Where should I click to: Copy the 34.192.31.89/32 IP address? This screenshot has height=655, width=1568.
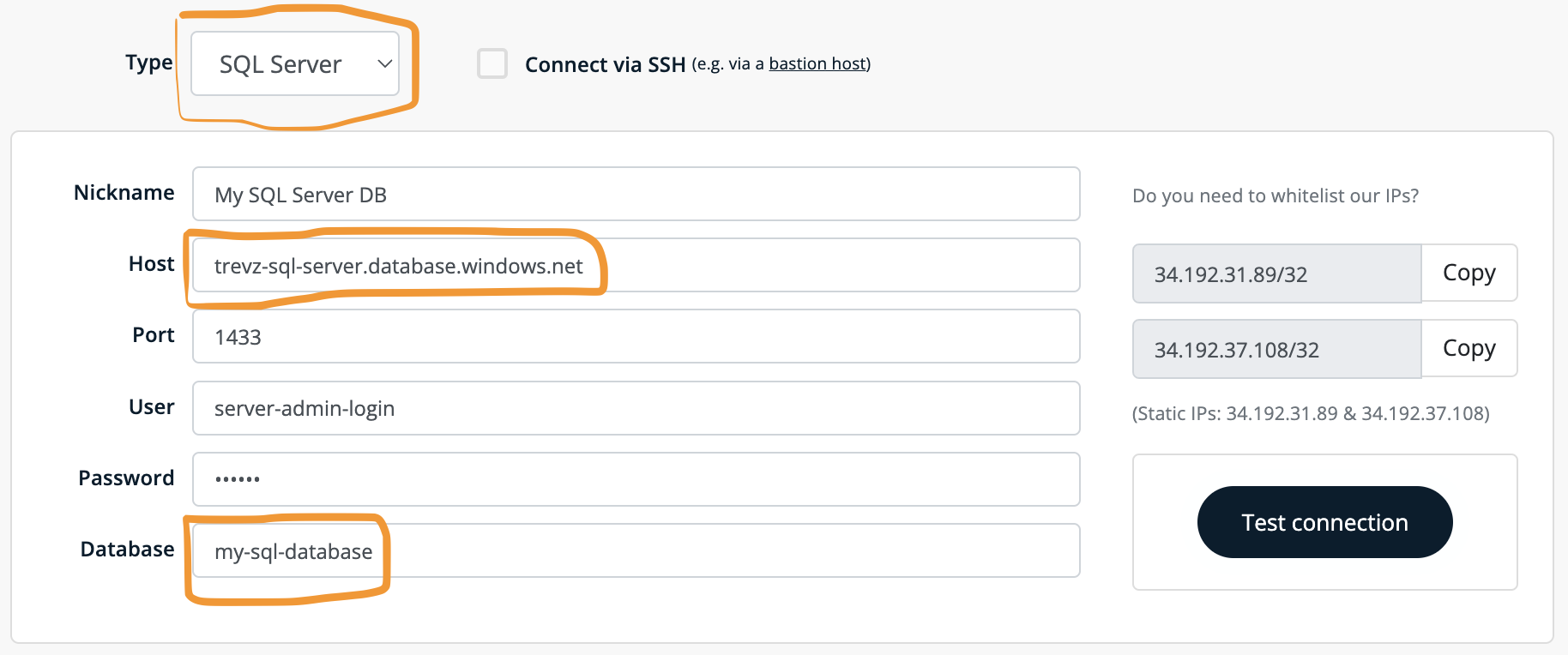(x=1469, y=273)
